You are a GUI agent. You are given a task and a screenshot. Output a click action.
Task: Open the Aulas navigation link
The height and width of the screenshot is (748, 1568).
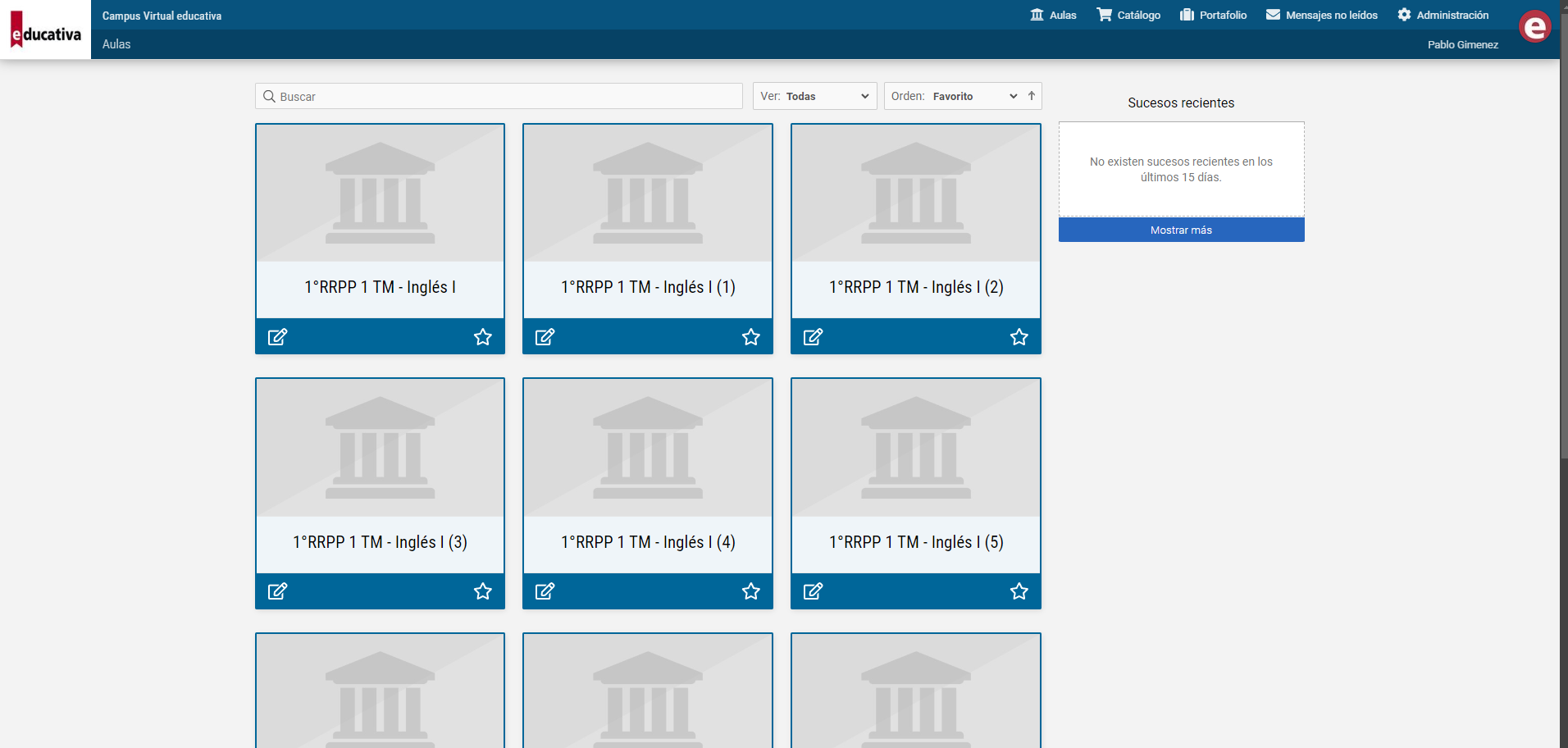click(x=1054, y=15)
